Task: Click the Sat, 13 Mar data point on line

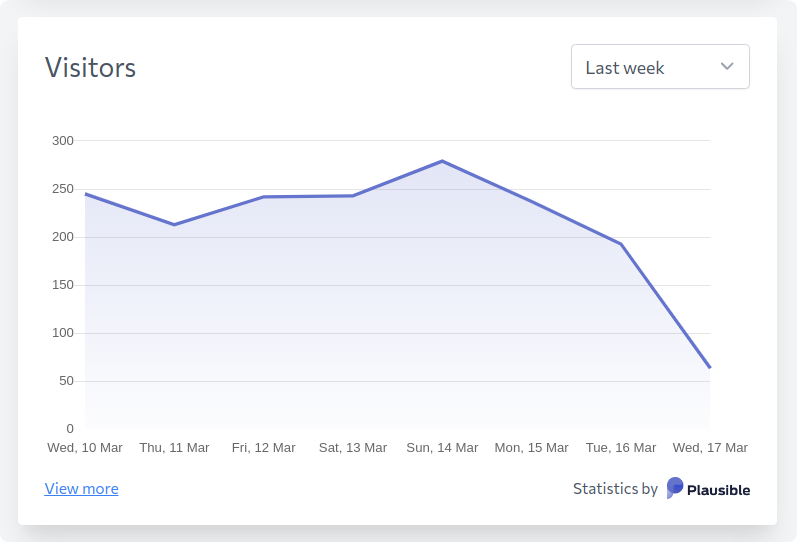Action: [353, 196]
